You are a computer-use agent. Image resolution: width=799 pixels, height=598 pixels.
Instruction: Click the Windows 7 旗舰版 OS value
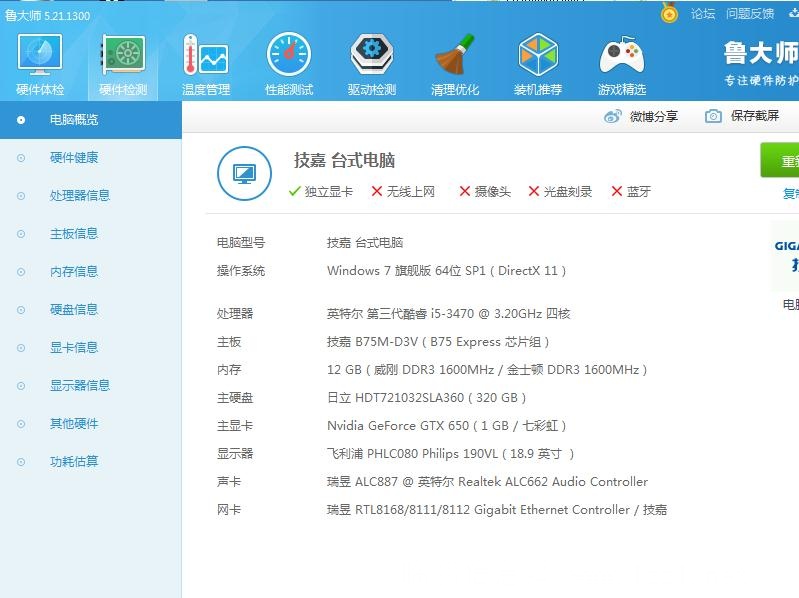tap(446, 270)
